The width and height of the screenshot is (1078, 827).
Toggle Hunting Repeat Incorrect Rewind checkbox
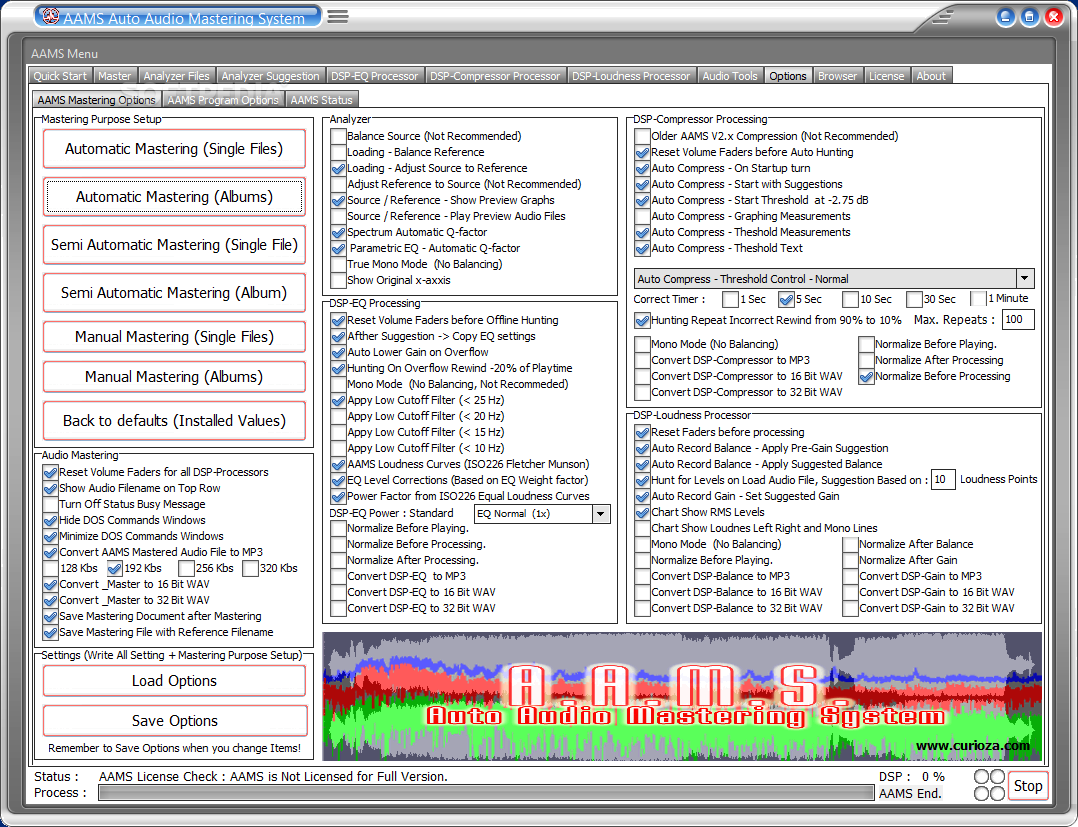pyautogui.click(x=642, y=320)
